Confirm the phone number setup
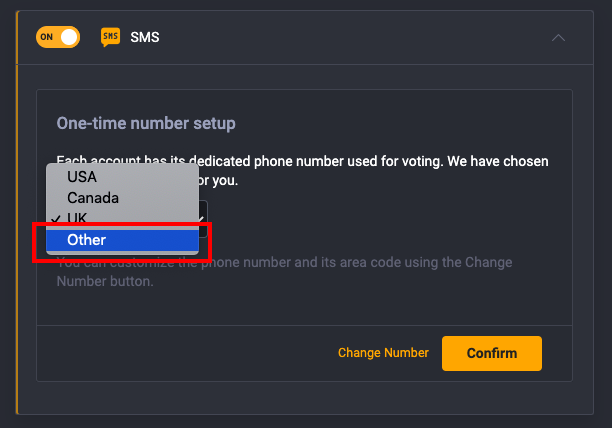 pos(492,353)
